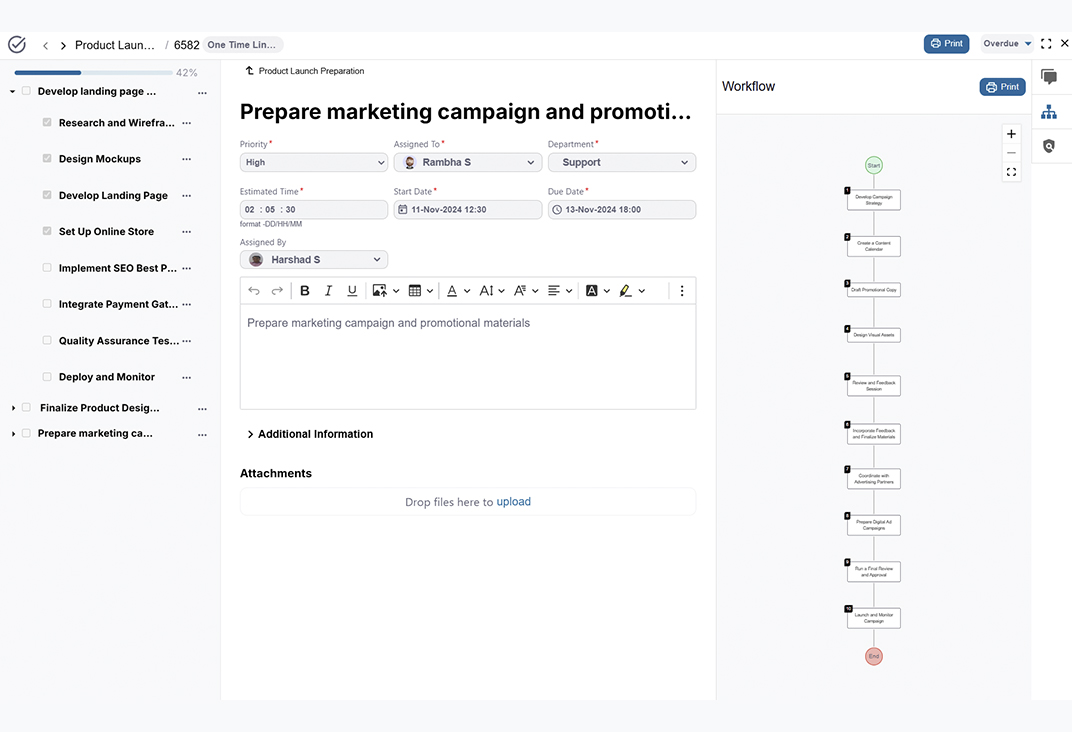The width and height of the screenshot is (1072, 732).
Task: Expand the Finalize Product Design tree item
Action: [x=13, y=408]
